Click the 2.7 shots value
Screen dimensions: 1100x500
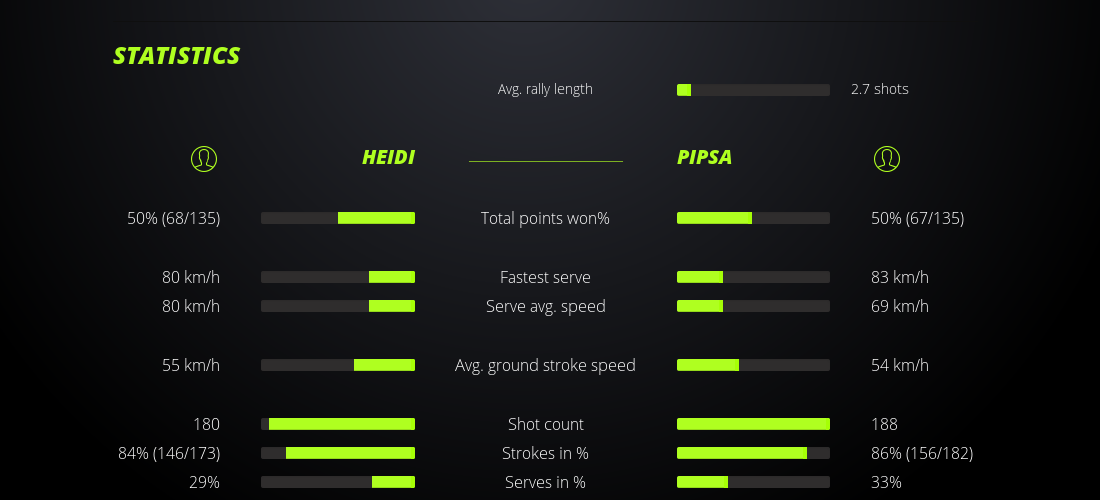pos(880,89)
